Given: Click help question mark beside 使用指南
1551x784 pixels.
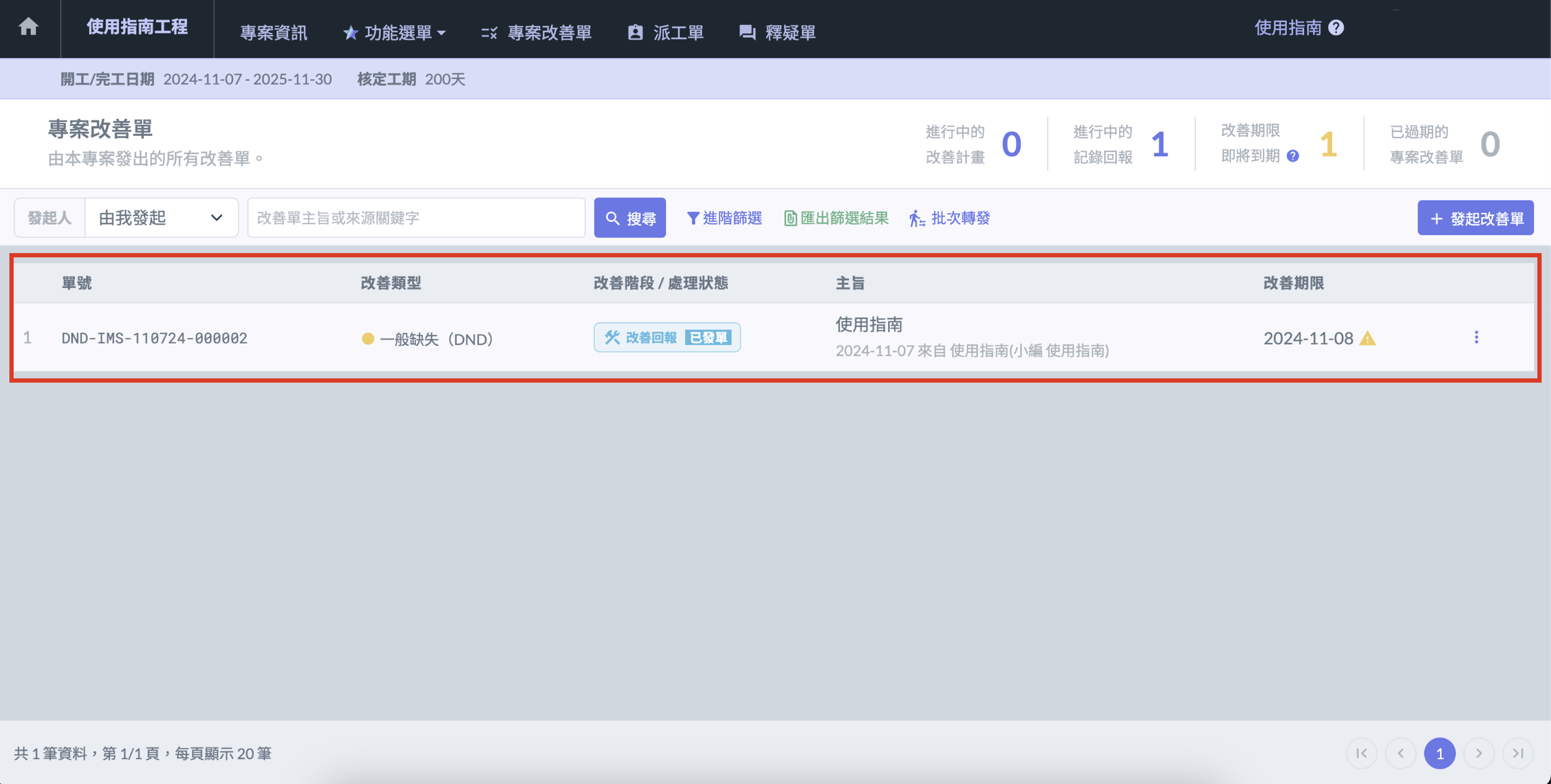Looking at the screenshot, I should point(1335,28).
